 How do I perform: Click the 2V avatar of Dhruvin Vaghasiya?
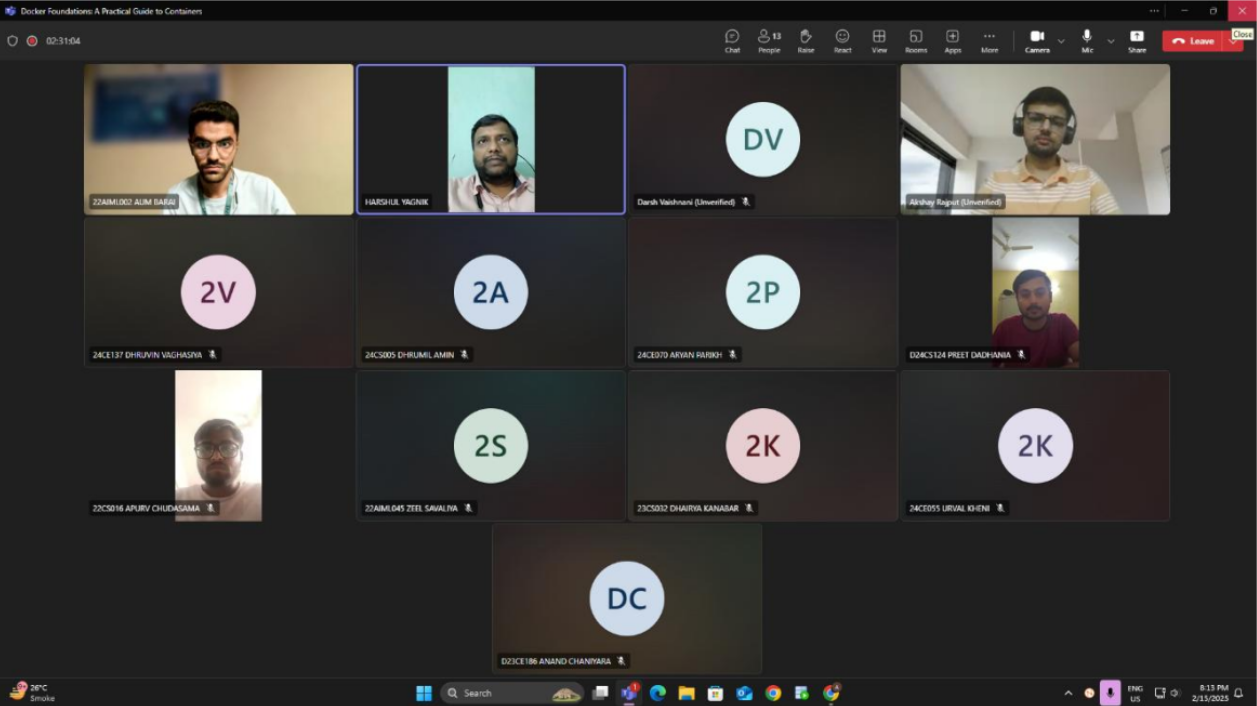click(x=218, y=292)
